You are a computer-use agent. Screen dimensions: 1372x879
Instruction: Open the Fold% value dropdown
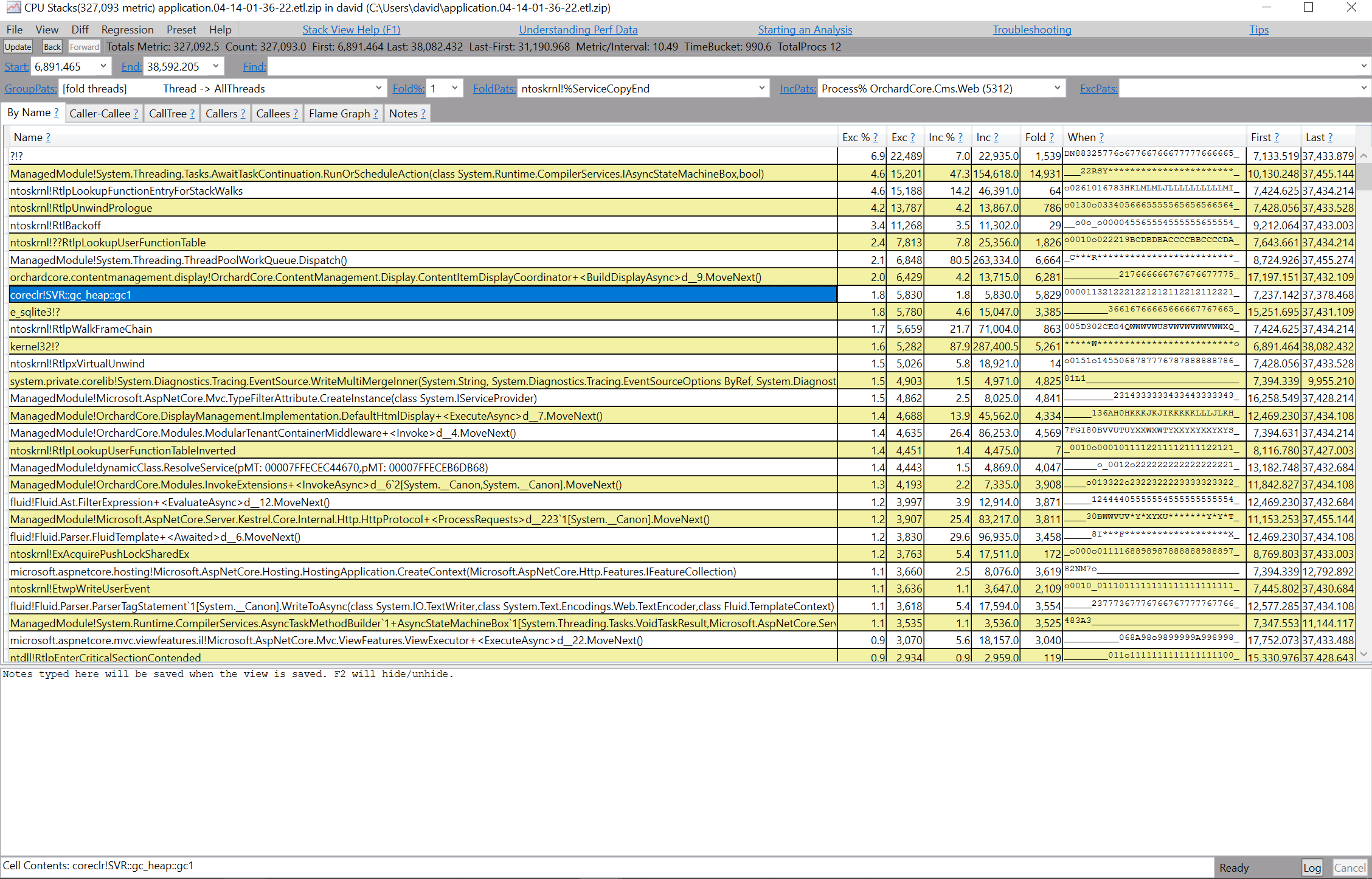(454, 88)
